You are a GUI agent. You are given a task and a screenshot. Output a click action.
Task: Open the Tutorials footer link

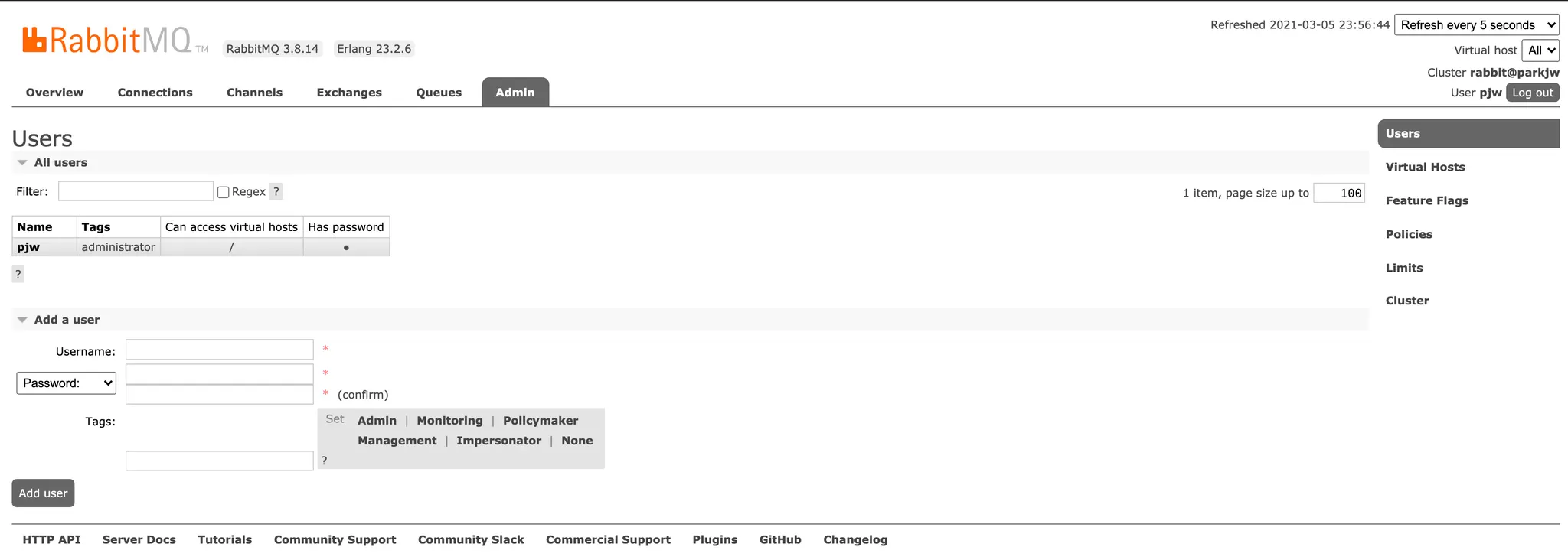coord(224,539)
